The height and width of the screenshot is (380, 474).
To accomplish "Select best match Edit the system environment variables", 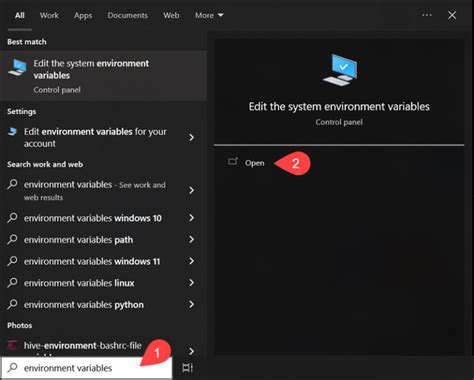I will coord(103,76).
